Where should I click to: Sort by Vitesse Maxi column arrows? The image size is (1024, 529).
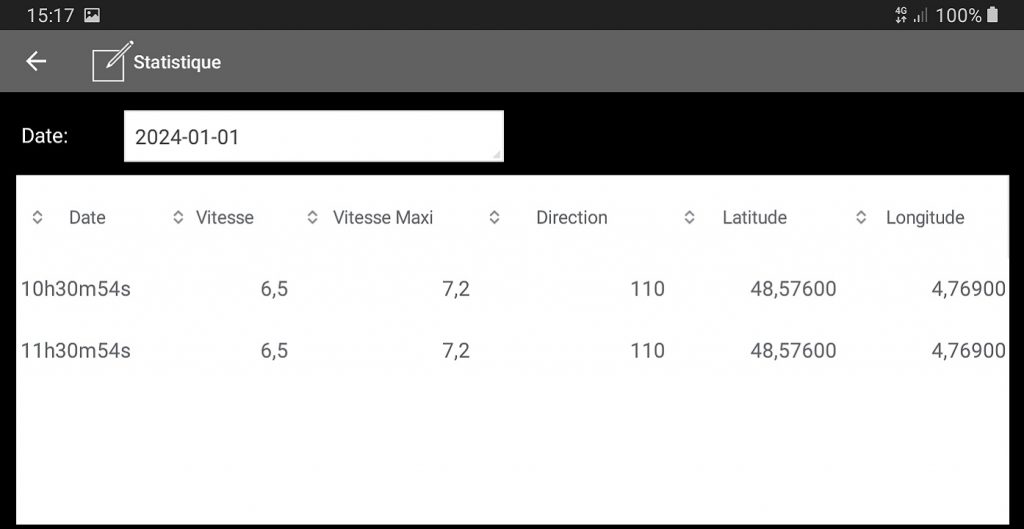tap(312, 217)
